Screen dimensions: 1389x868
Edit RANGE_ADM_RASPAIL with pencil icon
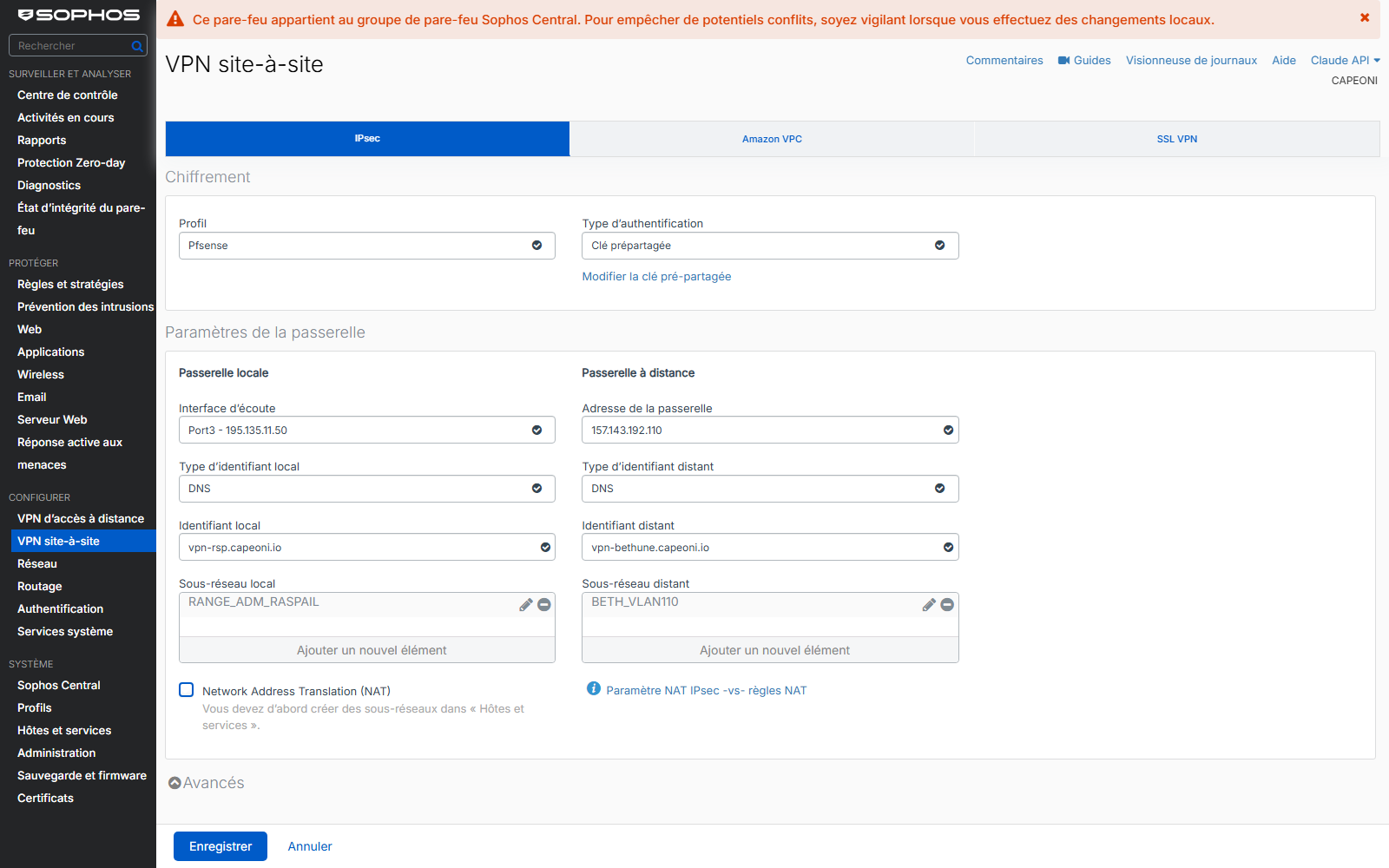tap(526, 605)
